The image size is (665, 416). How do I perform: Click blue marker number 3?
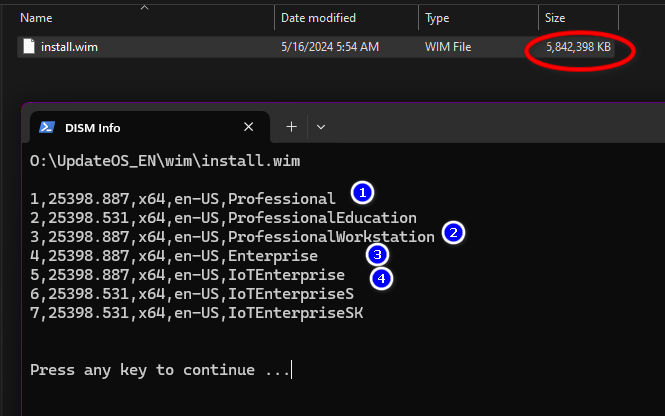377,255
